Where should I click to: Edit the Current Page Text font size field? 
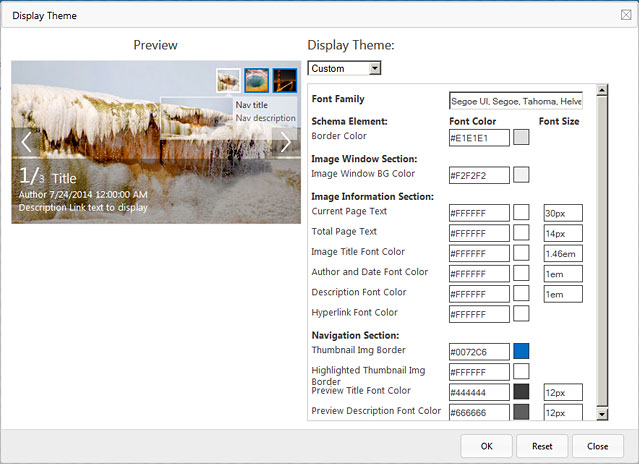click(x=563, y=213)
